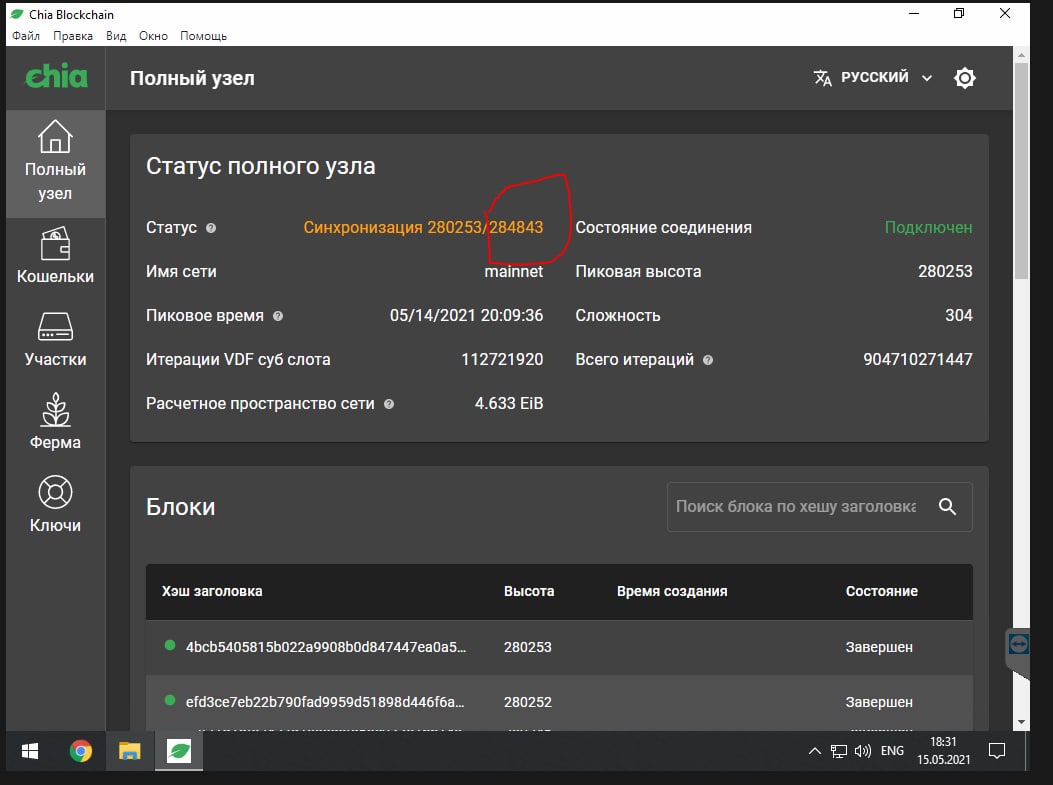Click the Статус полного узла heading

pyautogui.click(x=261, y=166)
